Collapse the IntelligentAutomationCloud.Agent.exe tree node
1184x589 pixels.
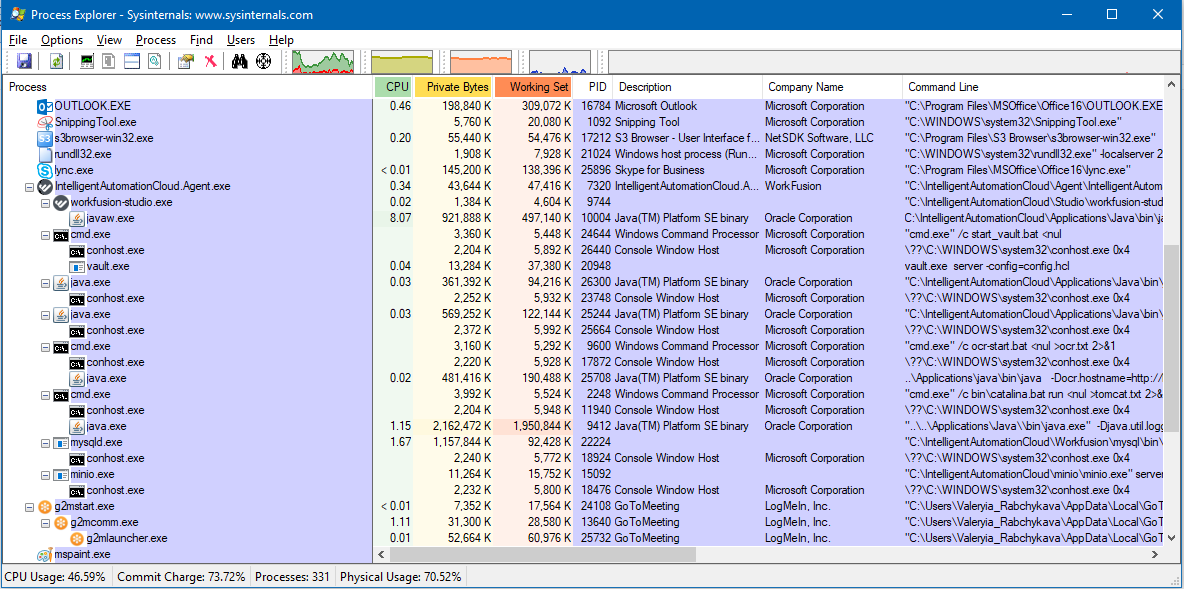pos(29,187)
